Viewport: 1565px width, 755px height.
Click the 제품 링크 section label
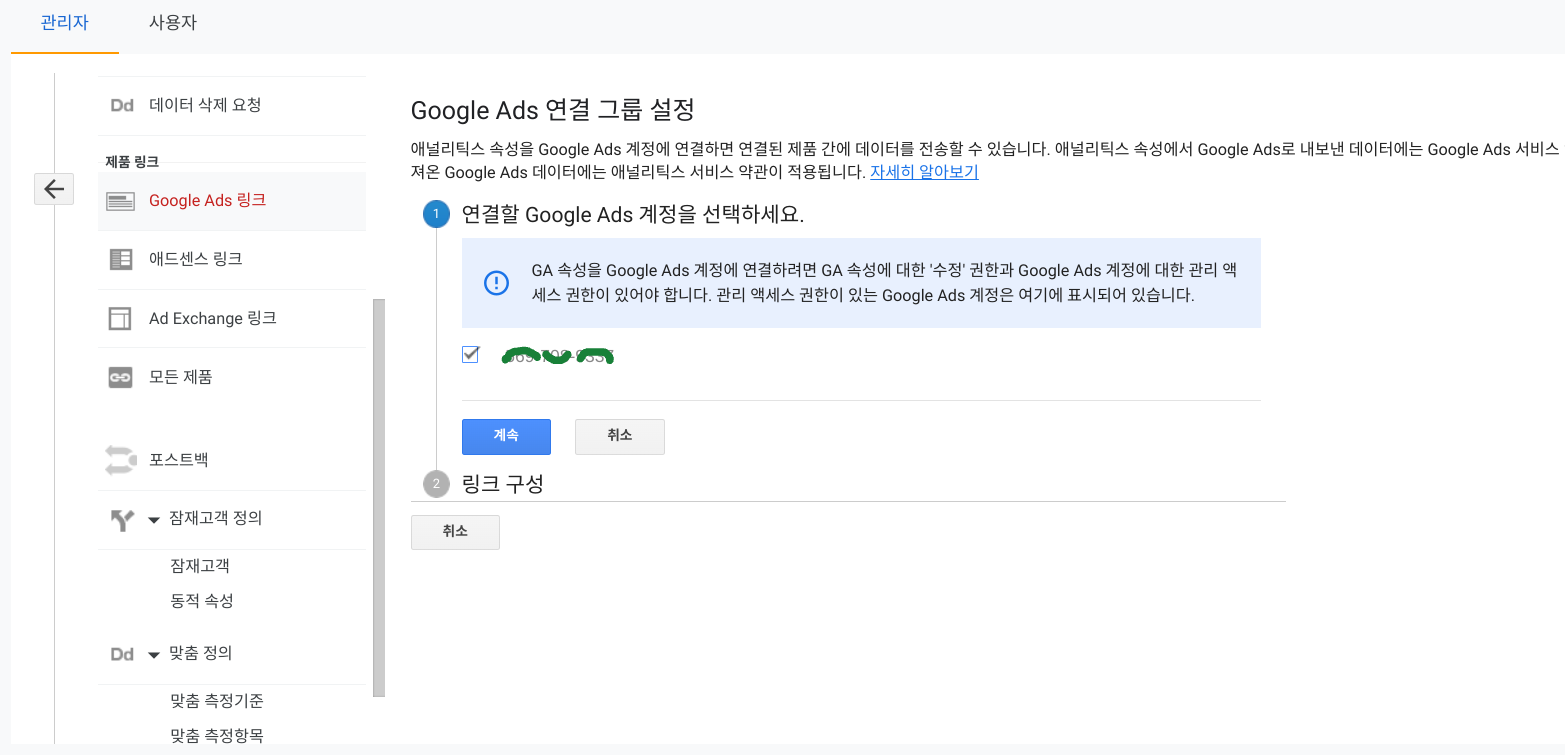pyautogui.click(x=132, y=161)
